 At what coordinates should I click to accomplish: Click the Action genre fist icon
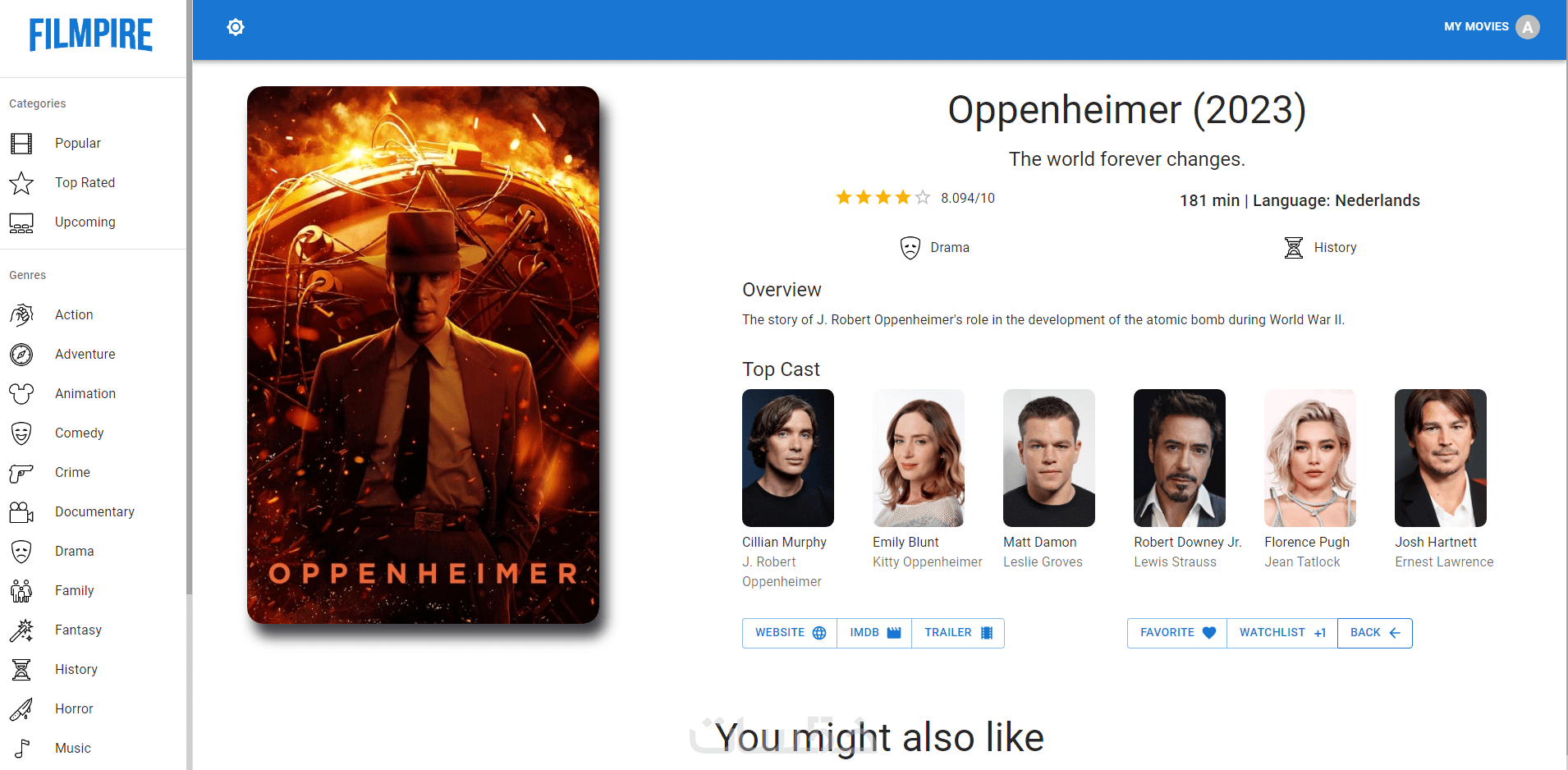coord(21,315)
